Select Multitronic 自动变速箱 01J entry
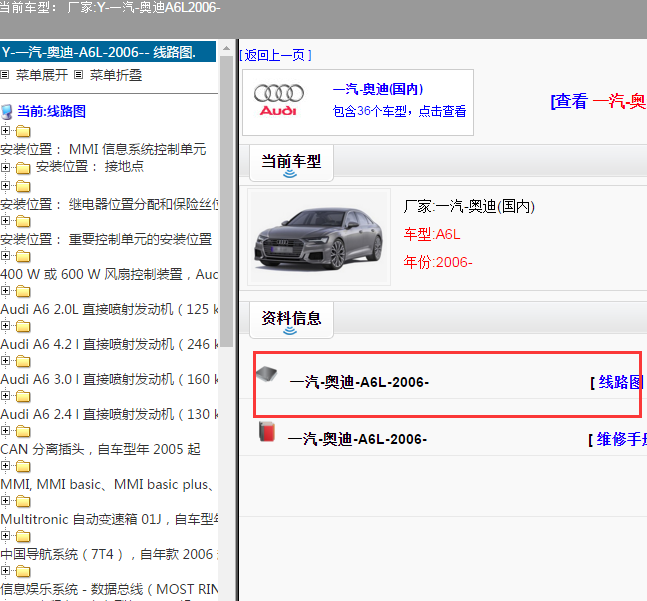The width and height of the screenshot is (647, 601). coord(109,519)
